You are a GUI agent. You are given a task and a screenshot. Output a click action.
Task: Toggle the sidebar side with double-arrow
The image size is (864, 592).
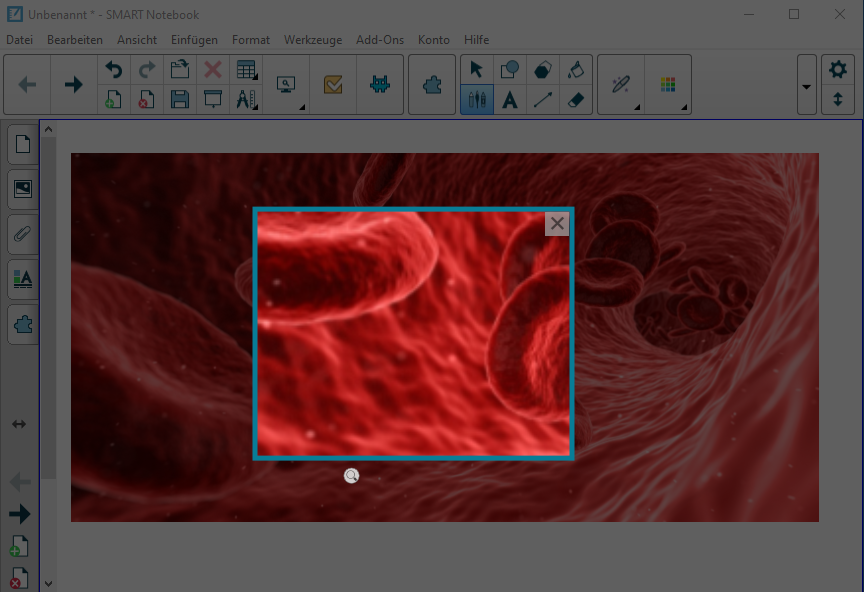tap(19, 424)
